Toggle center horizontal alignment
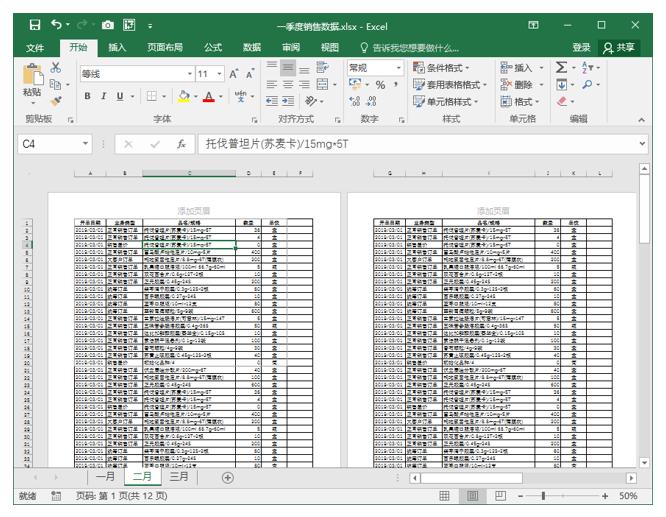Screen dimensions: 666x517 [x=288, y=84]
